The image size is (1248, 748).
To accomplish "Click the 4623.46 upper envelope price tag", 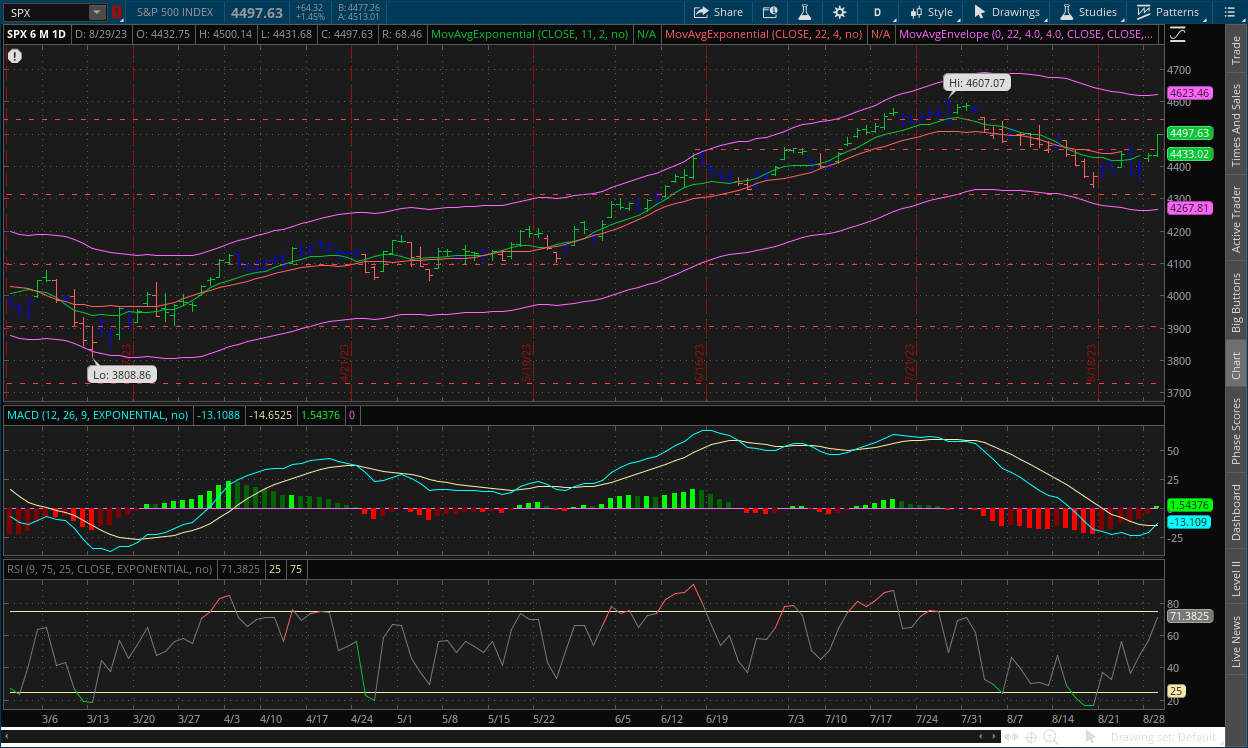I will pyautogui.click(x=1190, y=93).
